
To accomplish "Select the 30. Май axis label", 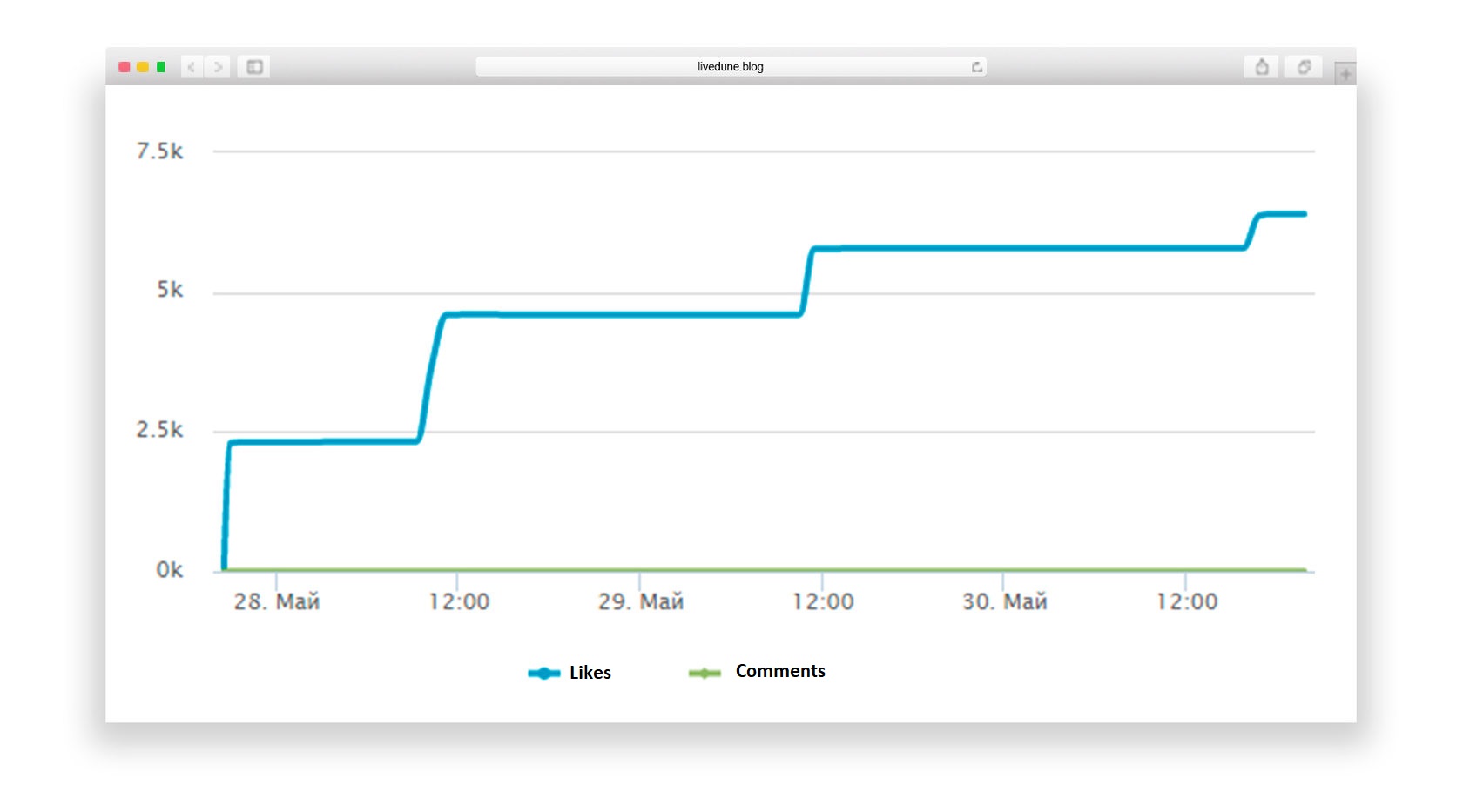I will coord(1004,601).
